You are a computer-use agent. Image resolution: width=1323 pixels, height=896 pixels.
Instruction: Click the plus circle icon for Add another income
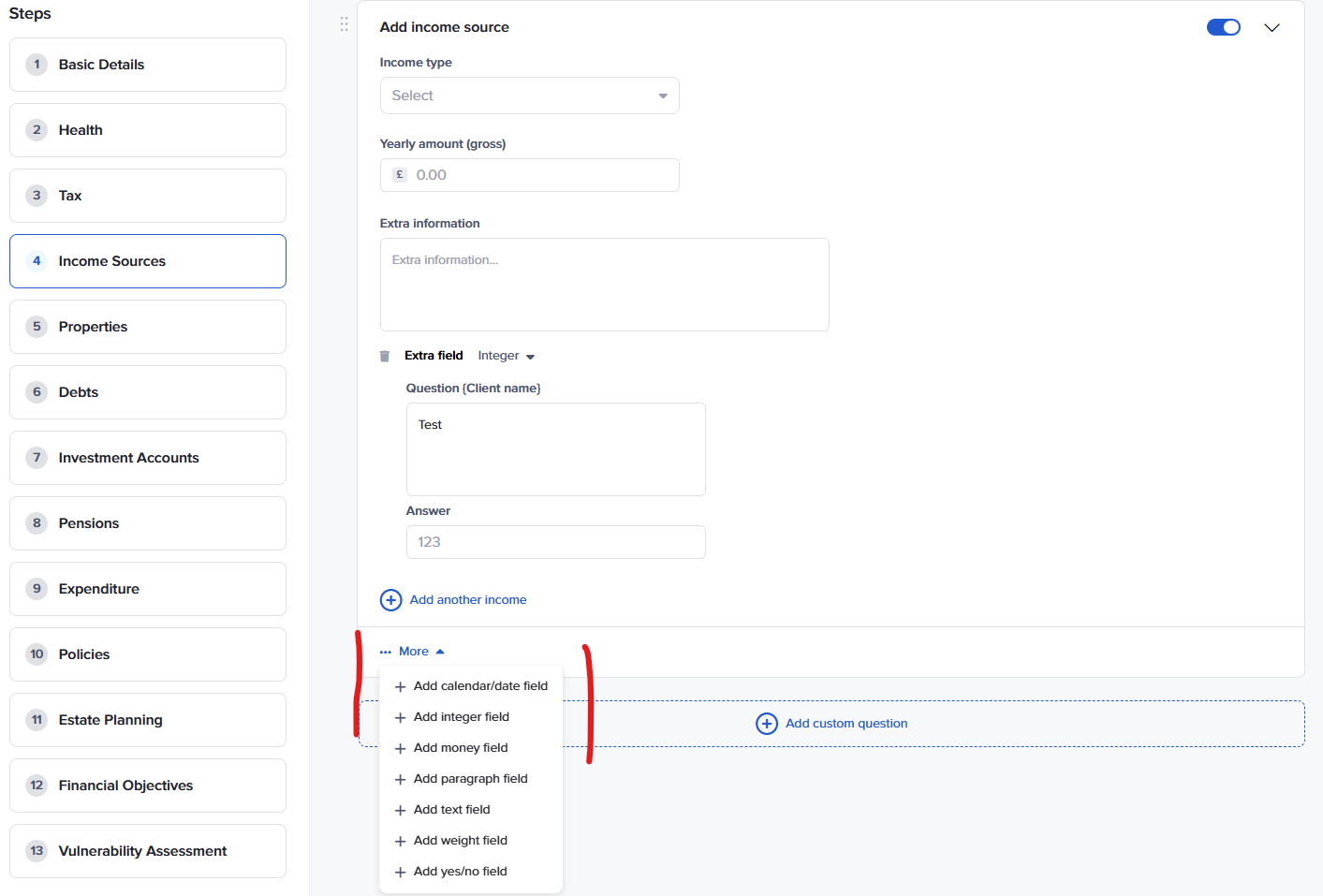(x=390, y=600)
